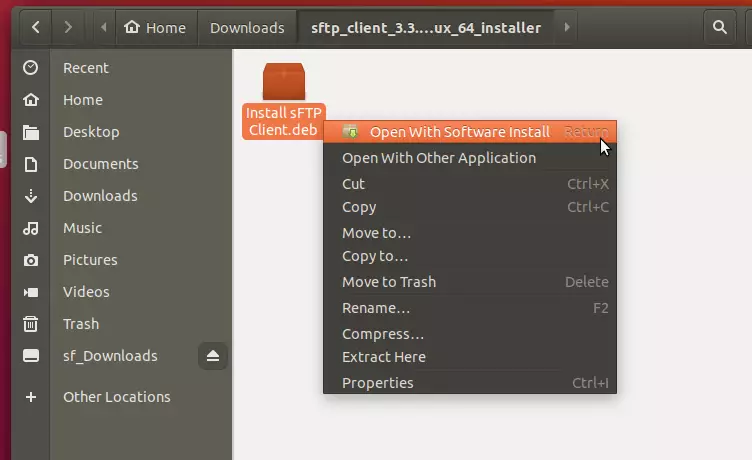Viewport: 752px width, 460px height.
Task: Choose Extract Here from the context menu
Action: pos(470,357)
